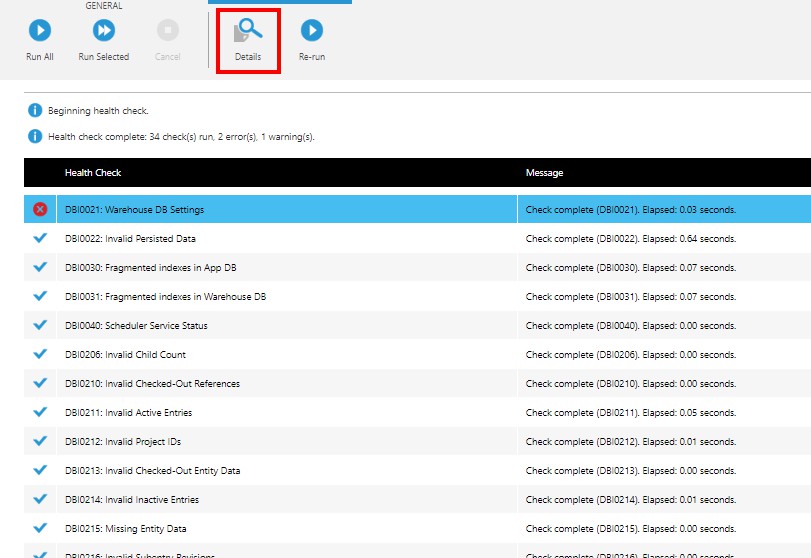Sort by the Health Check column header

[93, 173]
